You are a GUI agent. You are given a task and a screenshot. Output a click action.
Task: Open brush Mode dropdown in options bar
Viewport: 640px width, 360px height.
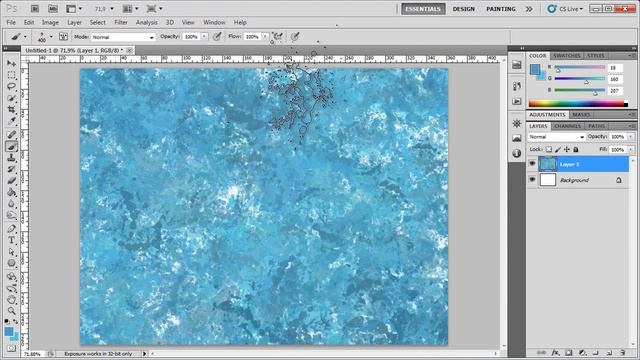tap(123, 37)
